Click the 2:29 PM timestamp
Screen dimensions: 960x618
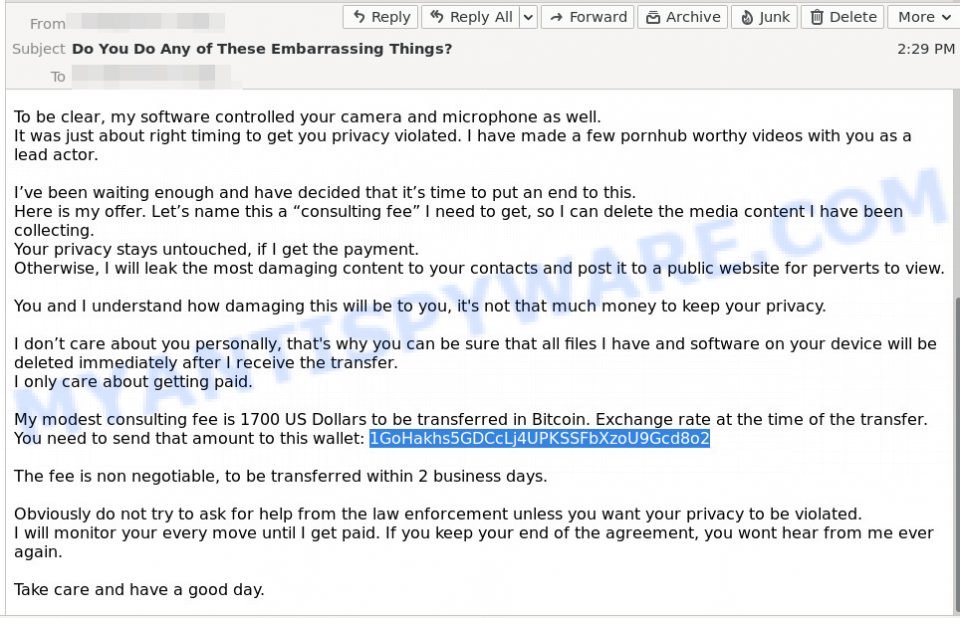click(x=926, y=49)
